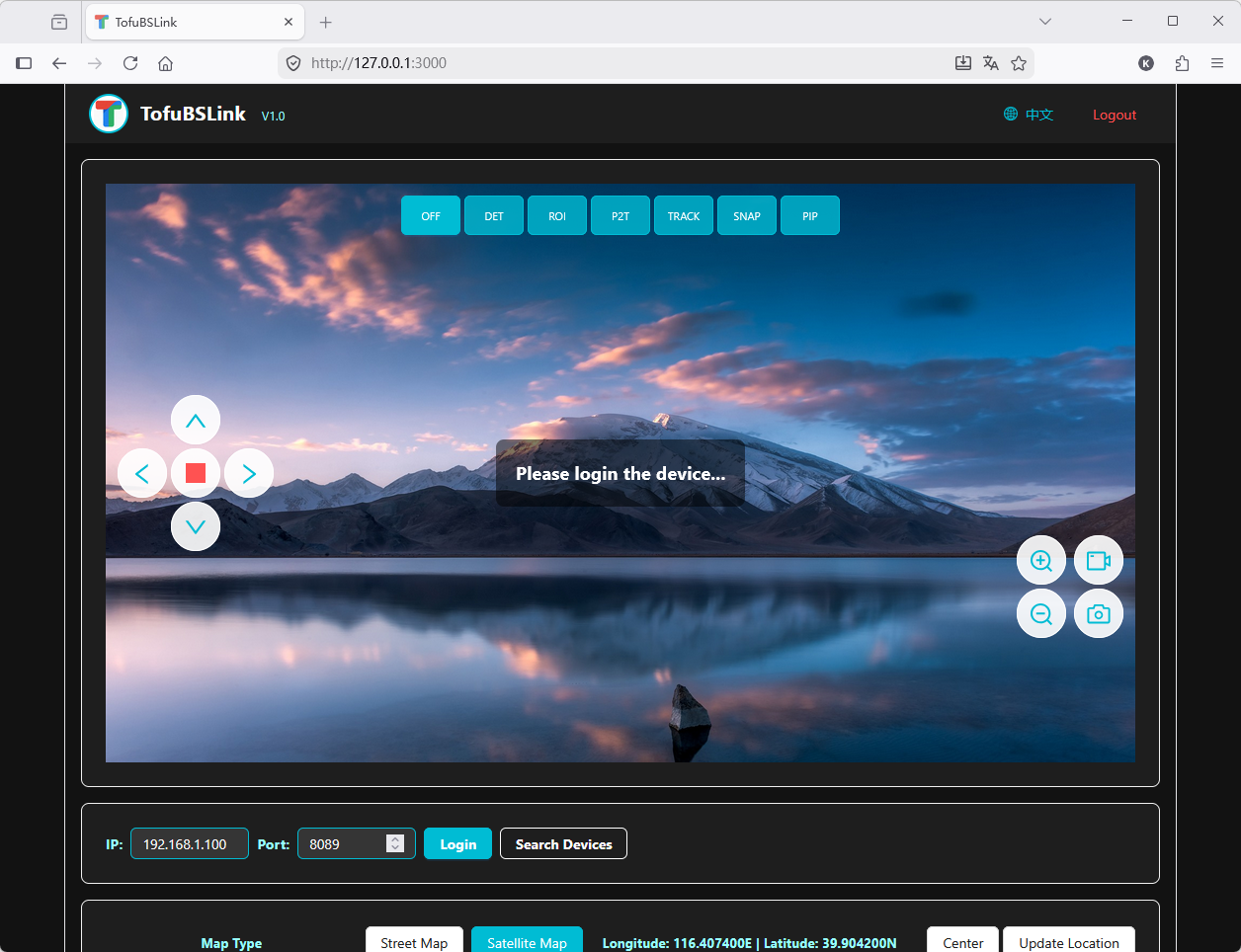This screenshot has height=952, width=1241.
Task: Switch language to 中文
Action: coord(1029,115)
